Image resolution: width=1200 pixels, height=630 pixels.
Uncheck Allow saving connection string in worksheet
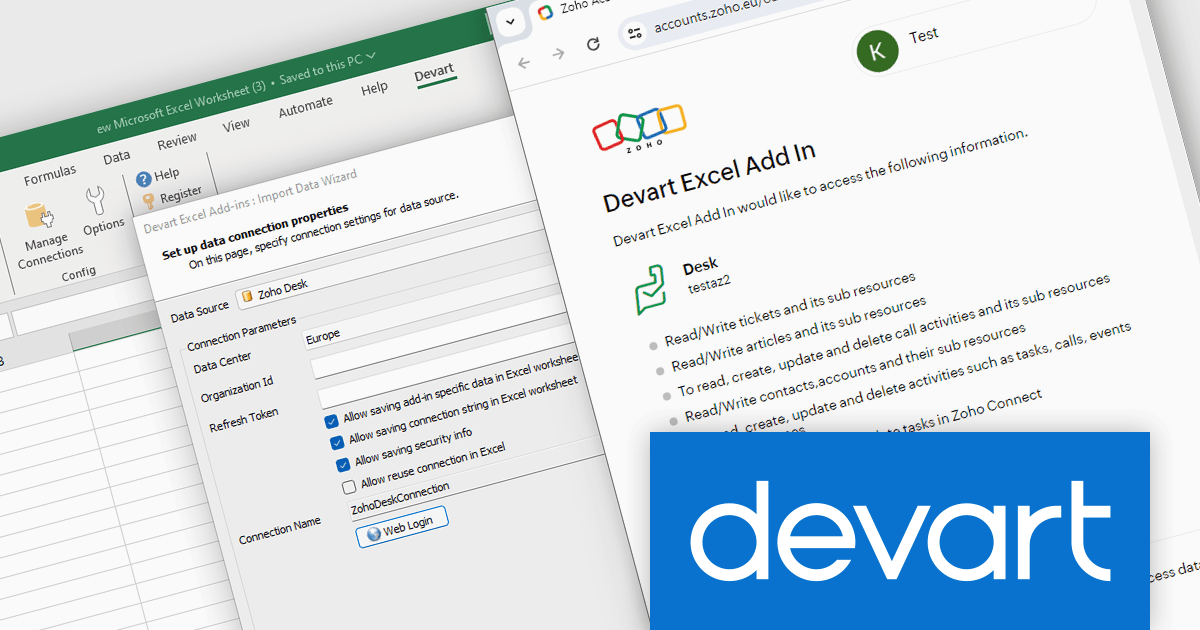pyautogui.click(x=336, y=442)
